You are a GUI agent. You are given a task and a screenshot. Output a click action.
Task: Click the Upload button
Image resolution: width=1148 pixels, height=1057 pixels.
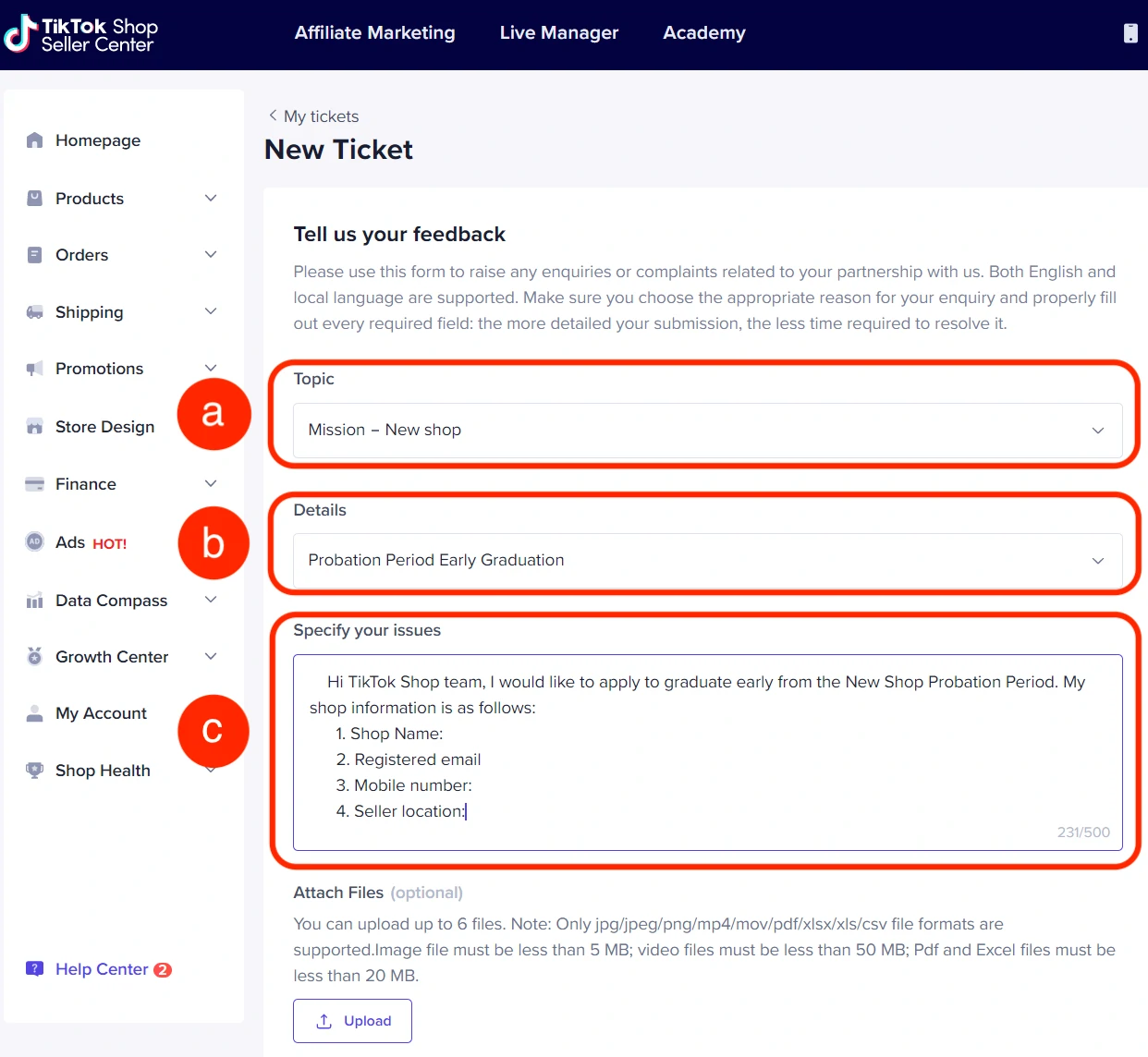tap(352, 1021)
